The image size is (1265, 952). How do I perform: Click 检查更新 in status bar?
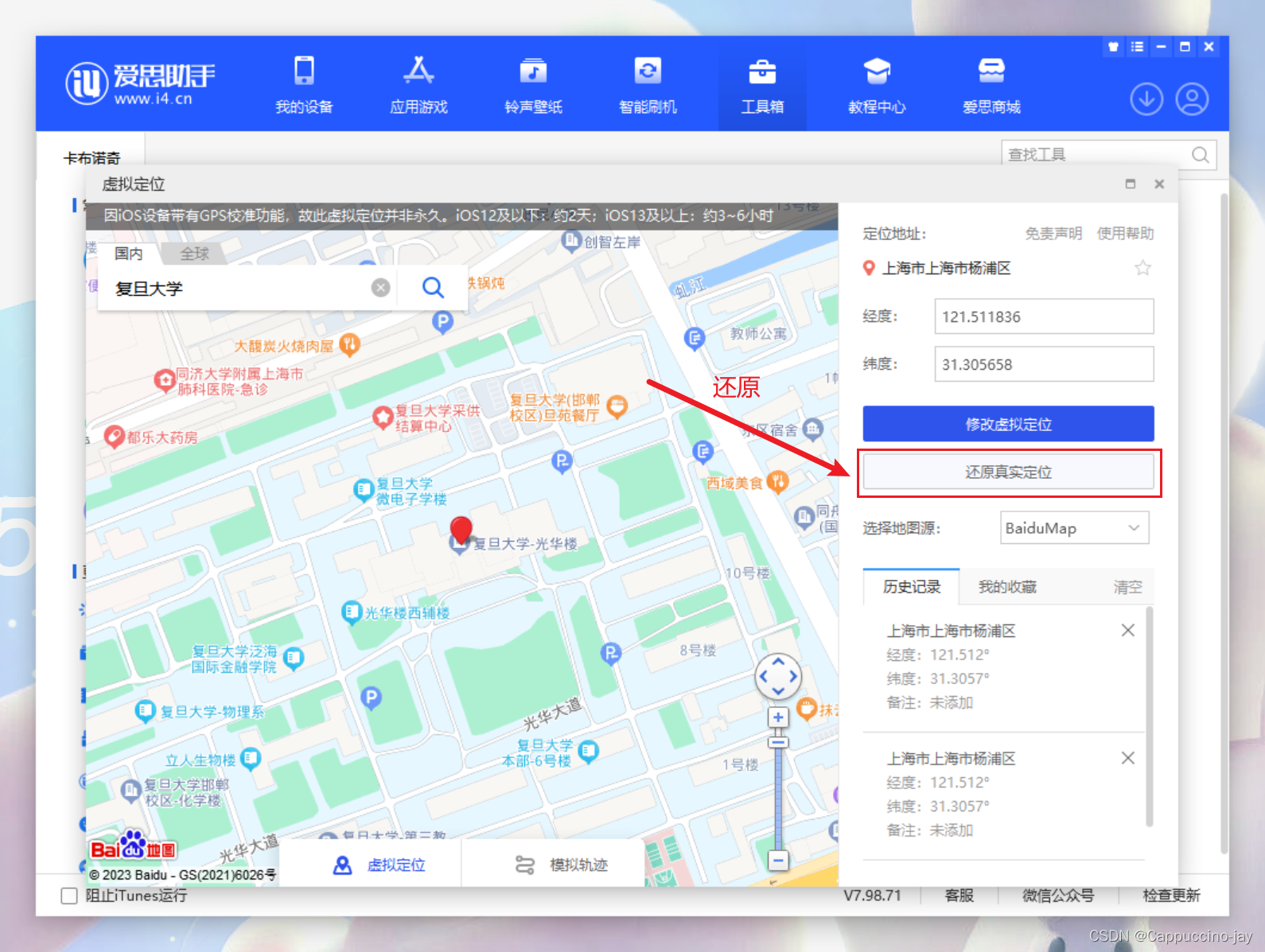(1171, 896)
